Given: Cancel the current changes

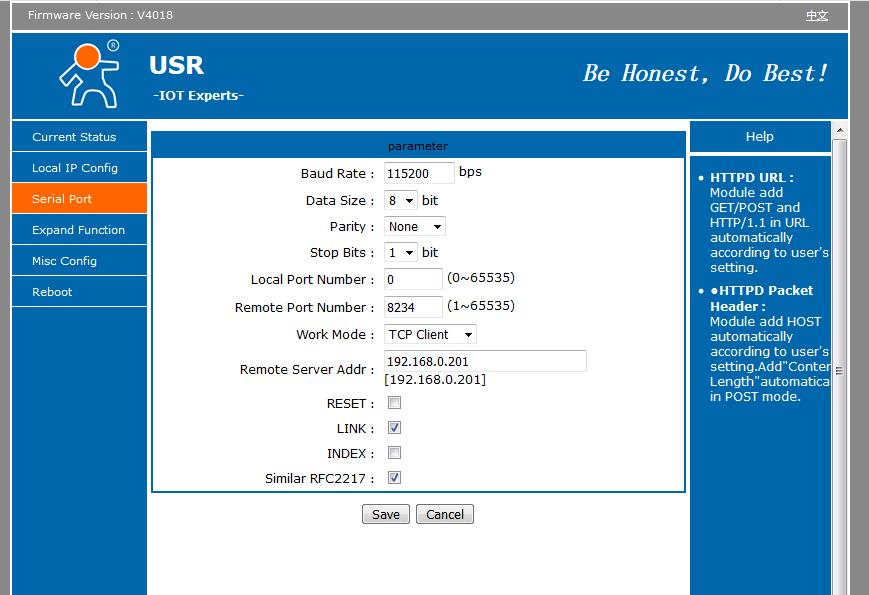Looking at the screenshot, I should 444,513.
